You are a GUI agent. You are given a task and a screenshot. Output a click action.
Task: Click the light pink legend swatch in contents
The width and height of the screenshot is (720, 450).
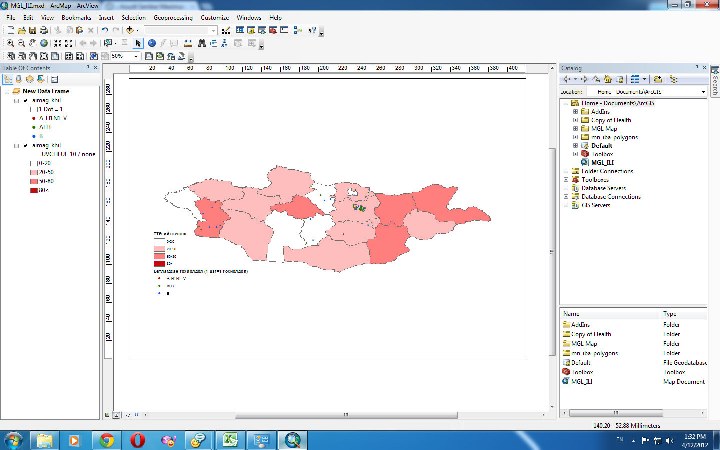(34, 172)
